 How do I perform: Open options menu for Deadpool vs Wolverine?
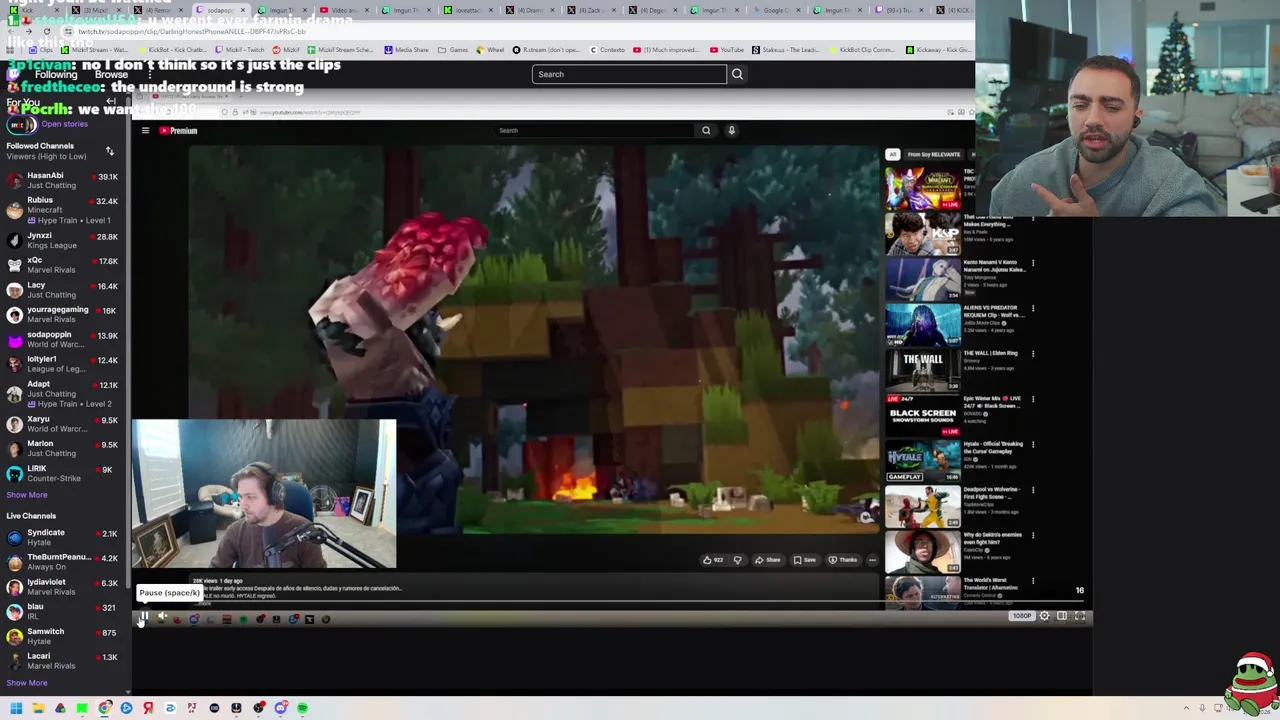(1033, 490)
